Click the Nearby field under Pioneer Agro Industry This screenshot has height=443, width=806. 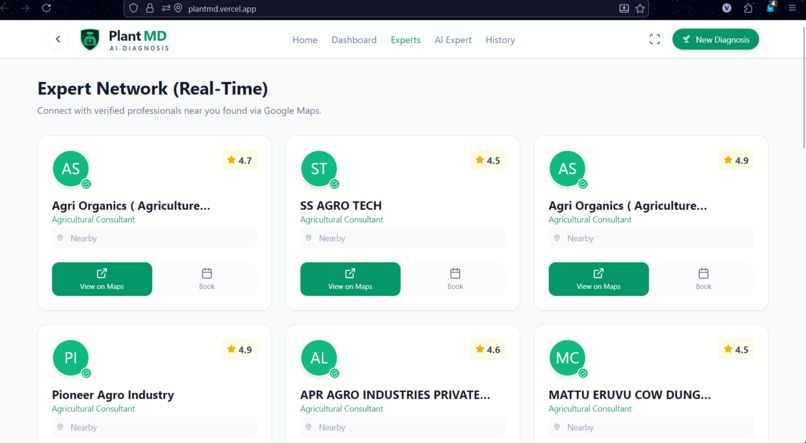point(154,427)
